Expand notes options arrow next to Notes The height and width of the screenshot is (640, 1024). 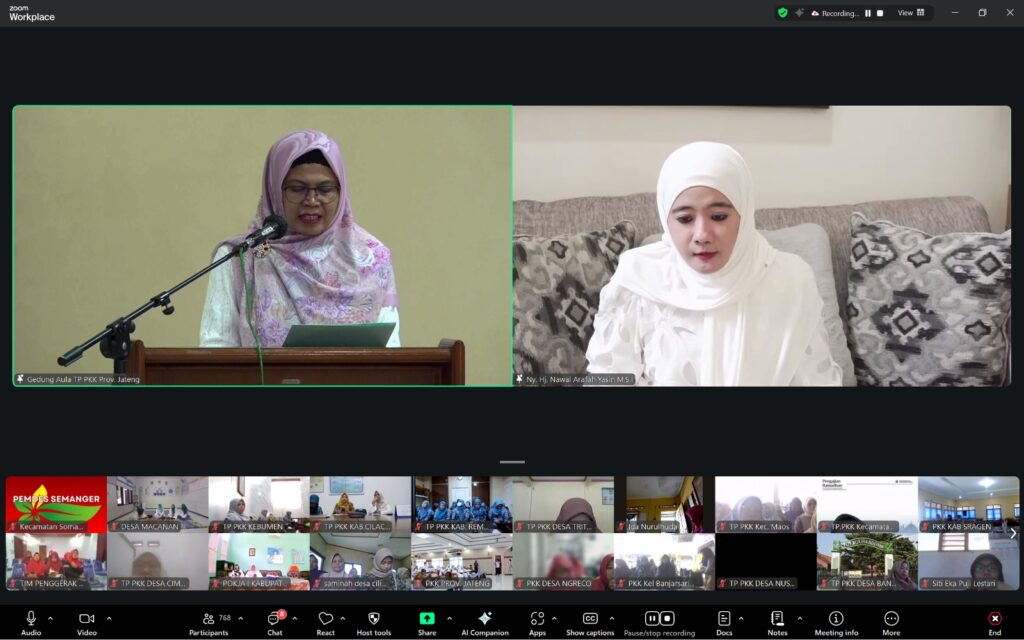point(799,618)
